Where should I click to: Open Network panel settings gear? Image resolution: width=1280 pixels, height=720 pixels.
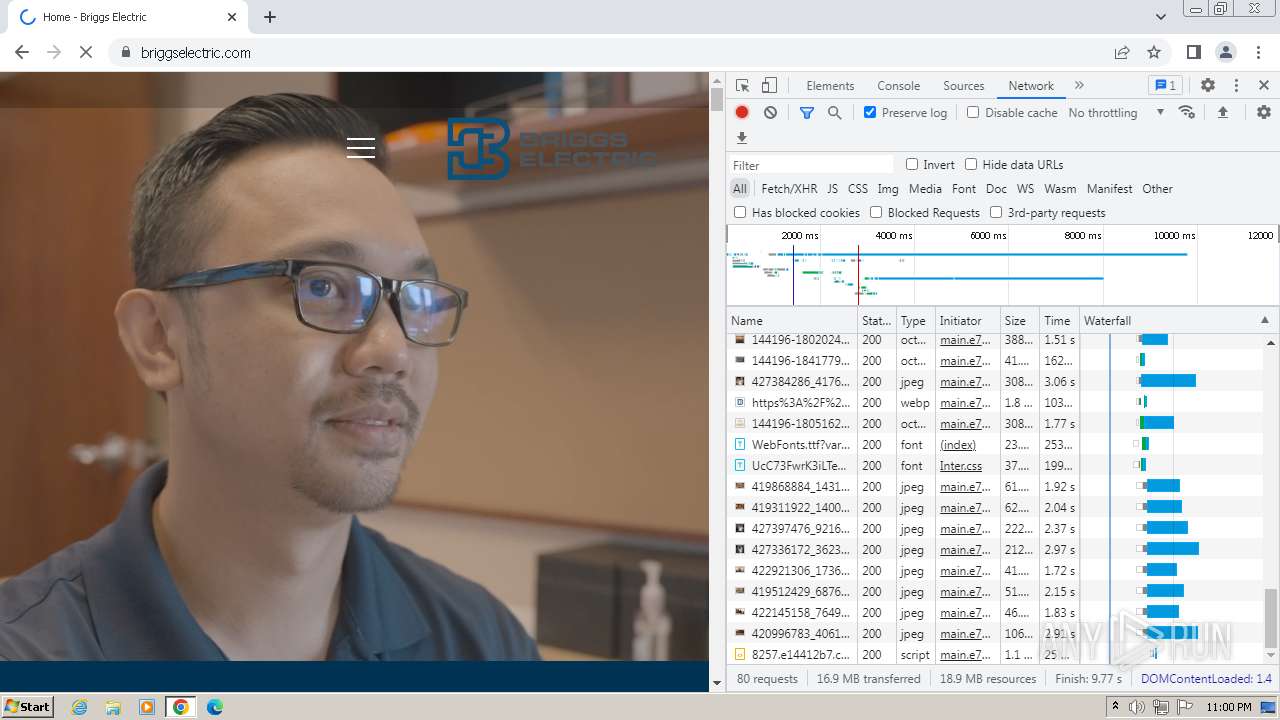1264,113
